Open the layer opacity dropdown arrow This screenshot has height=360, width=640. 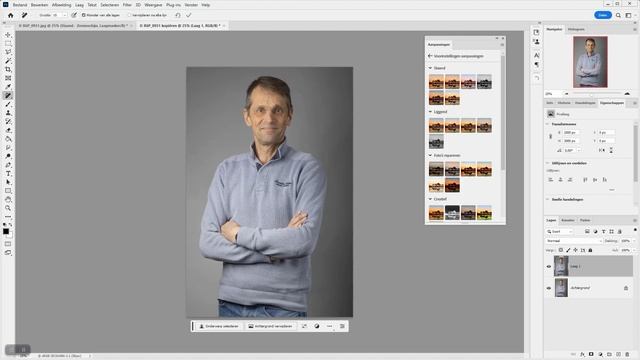point(634,241)
